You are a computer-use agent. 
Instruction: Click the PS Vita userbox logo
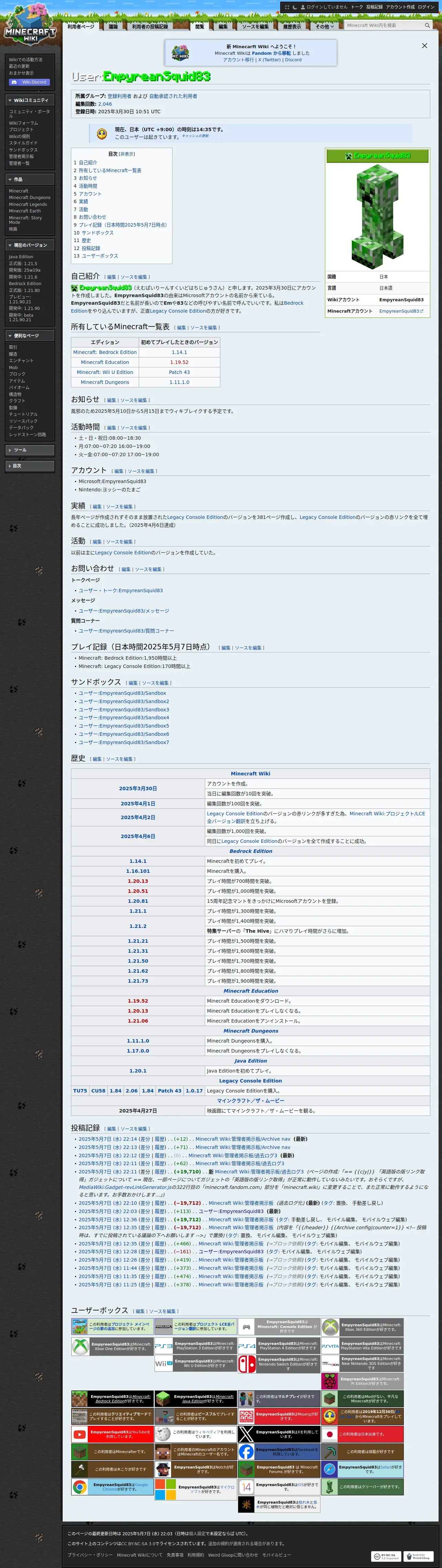(x=330, y=1346)
